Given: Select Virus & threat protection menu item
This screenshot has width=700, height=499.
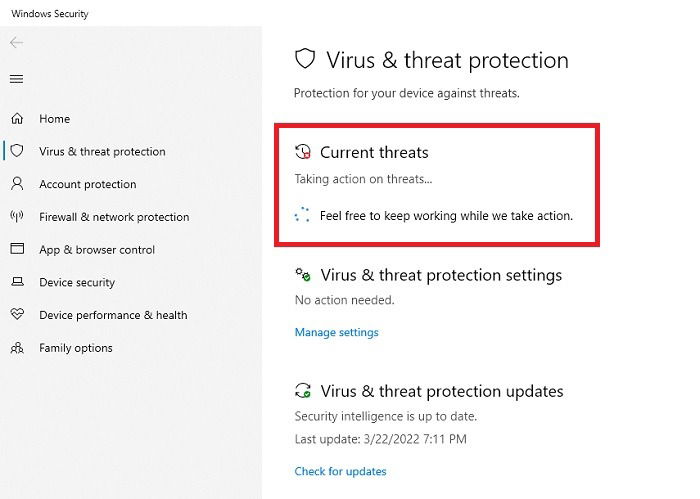Looking at the screenshot, I should (x=102, y=151).
